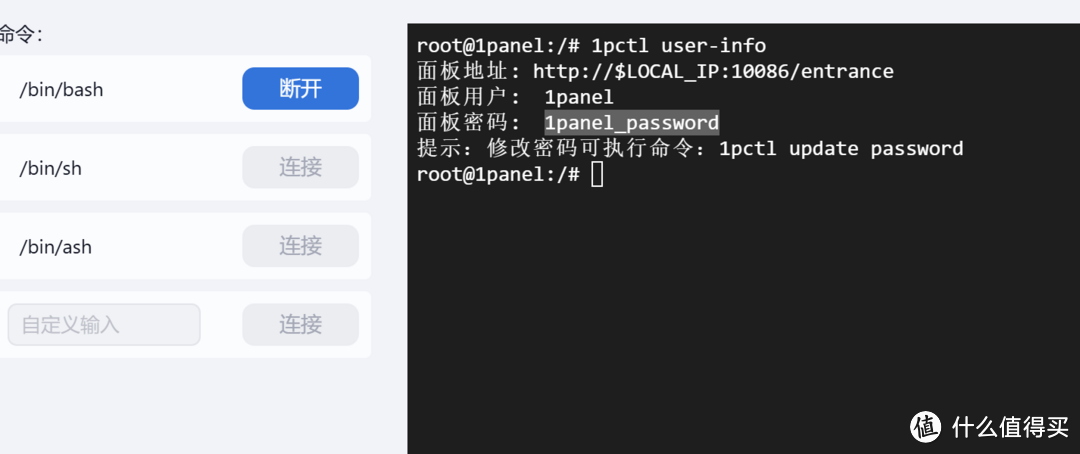The height and width of the screenshot is (454, 1080).
Task: Click the 面板用户 value 1panel
Action: click(579, 97)
